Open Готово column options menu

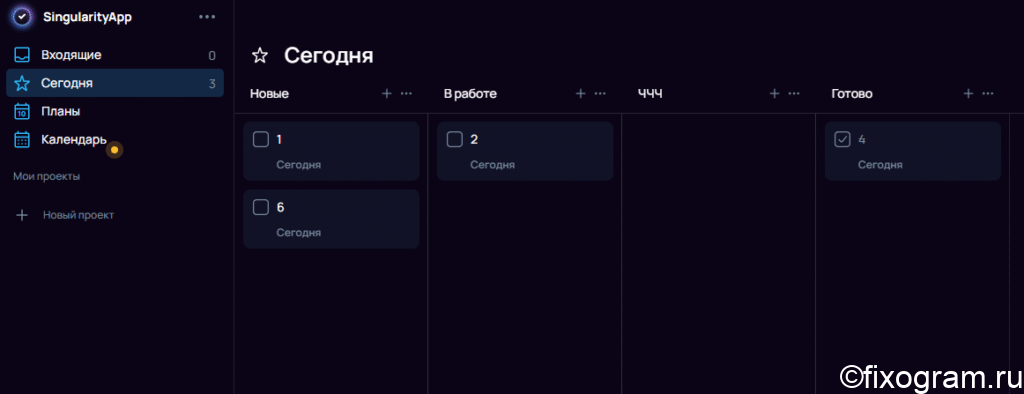988,93
